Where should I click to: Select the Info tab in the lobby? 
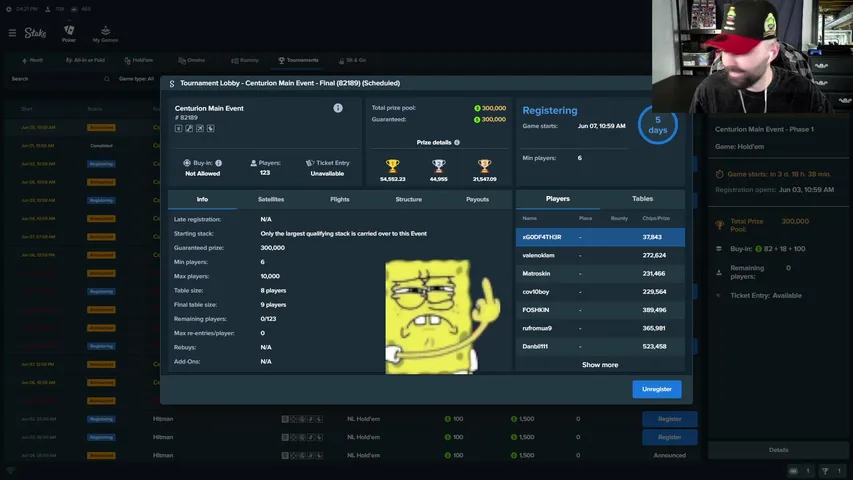[202, 199]
